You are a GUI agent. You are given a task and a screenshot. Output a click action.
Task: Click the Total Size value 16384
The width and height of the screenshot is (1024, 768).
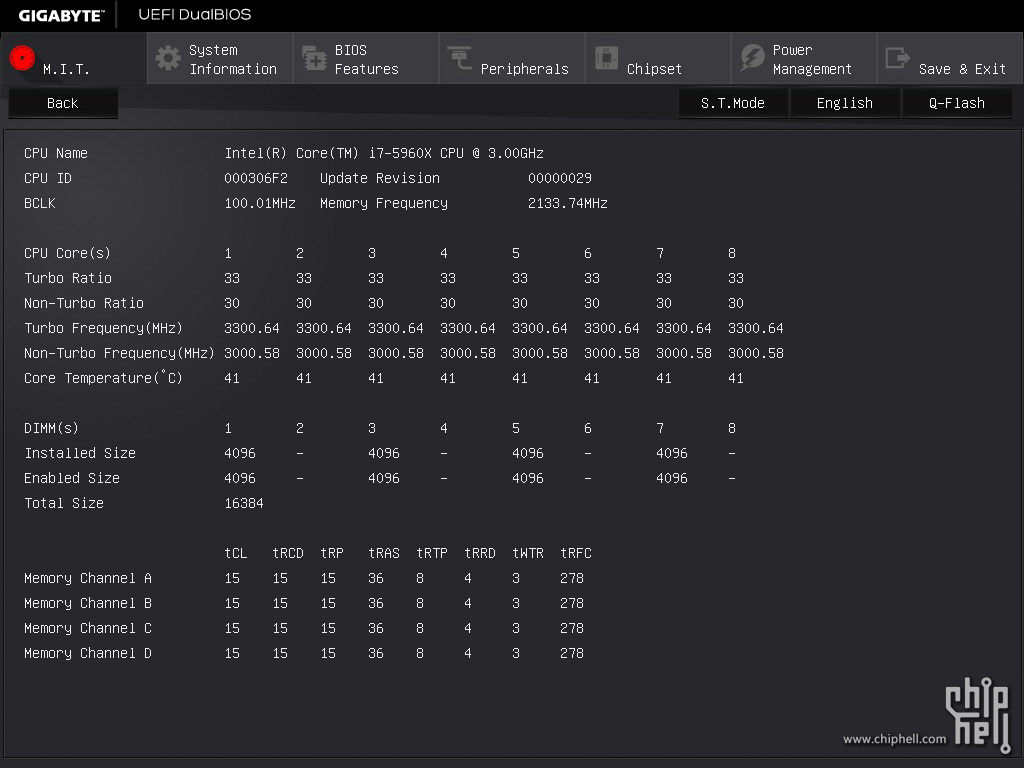pos(244,504)
